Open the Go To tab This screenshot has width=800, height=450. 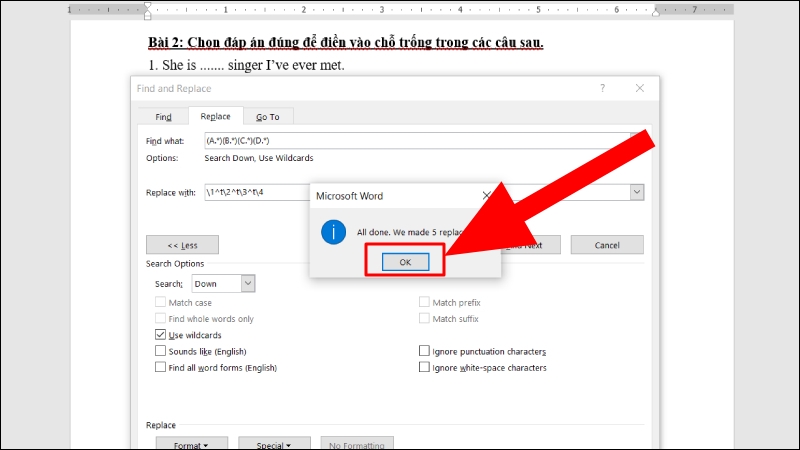268,117
